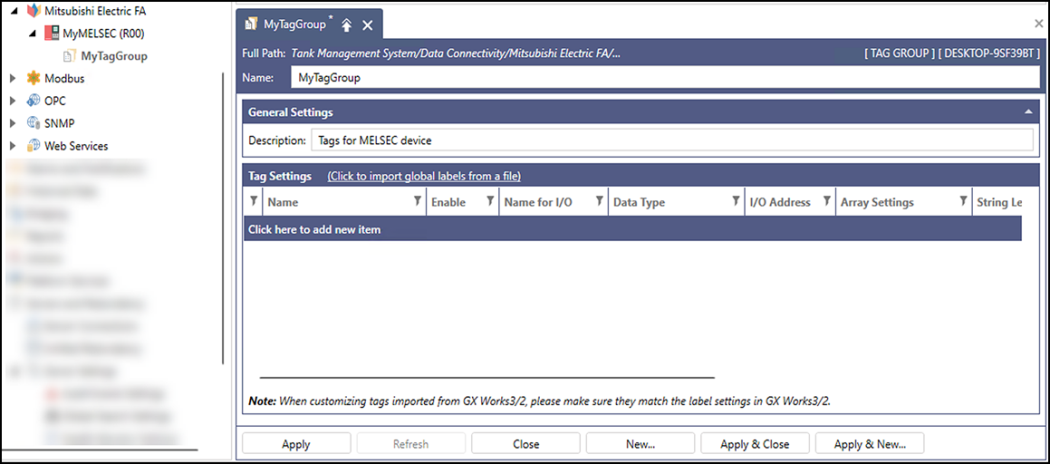This screenshot has width=1050, height=464.
Task: Switch to the MyTagGroup tab
Action: (295, 24)
